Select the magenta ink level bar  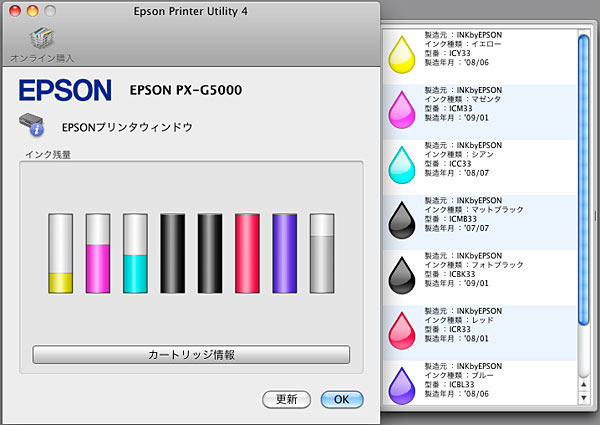coord(98,254)
